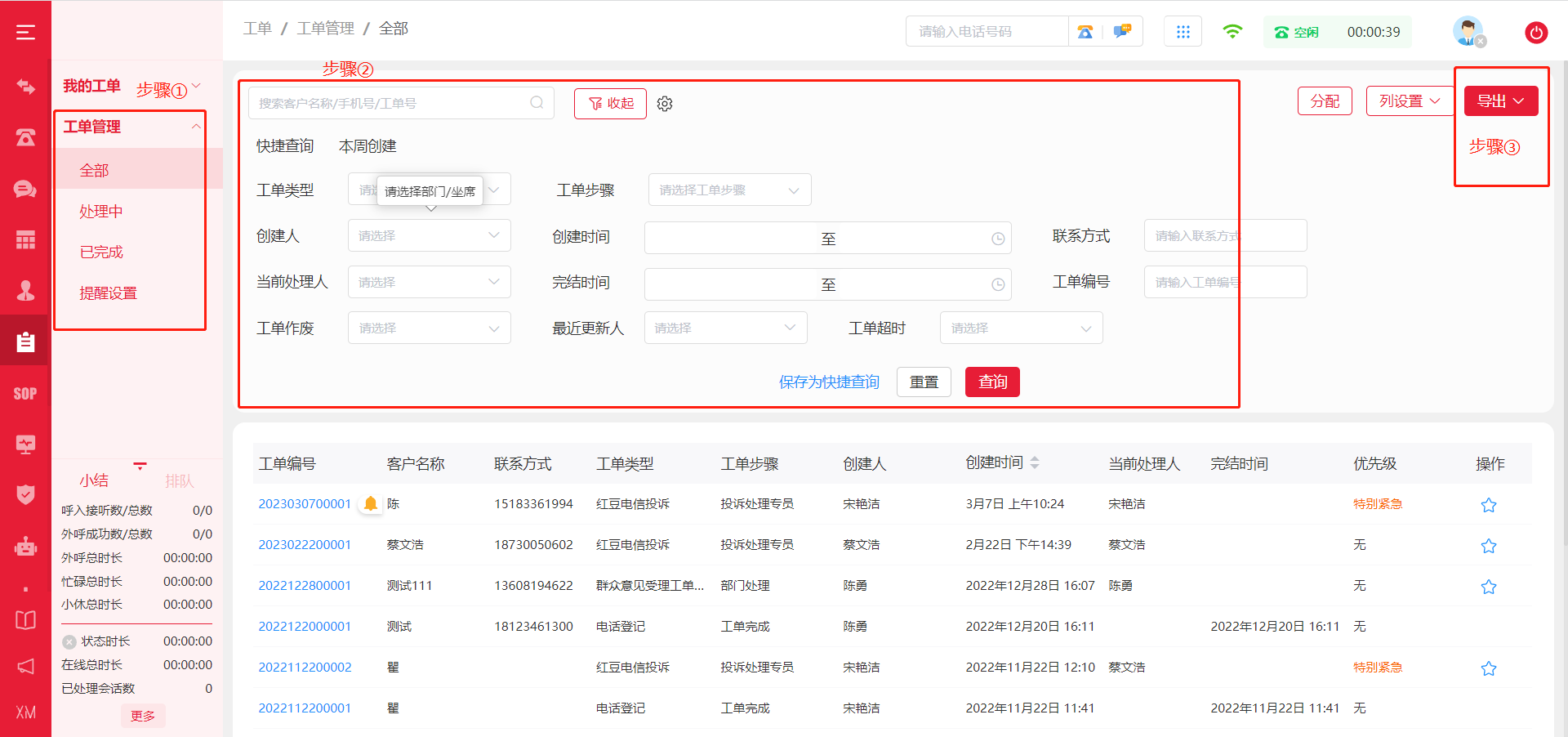Focus the 工单编号 filter input field
1568x737 pixels.
[1225, 282]
